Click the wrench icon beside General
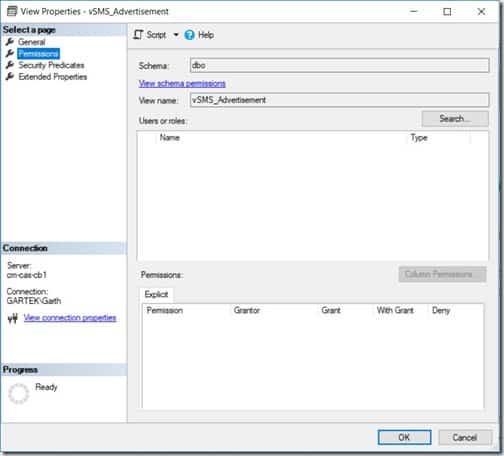Image resolution: width=504 pixels, height=456 pixels. coord(10,42)
